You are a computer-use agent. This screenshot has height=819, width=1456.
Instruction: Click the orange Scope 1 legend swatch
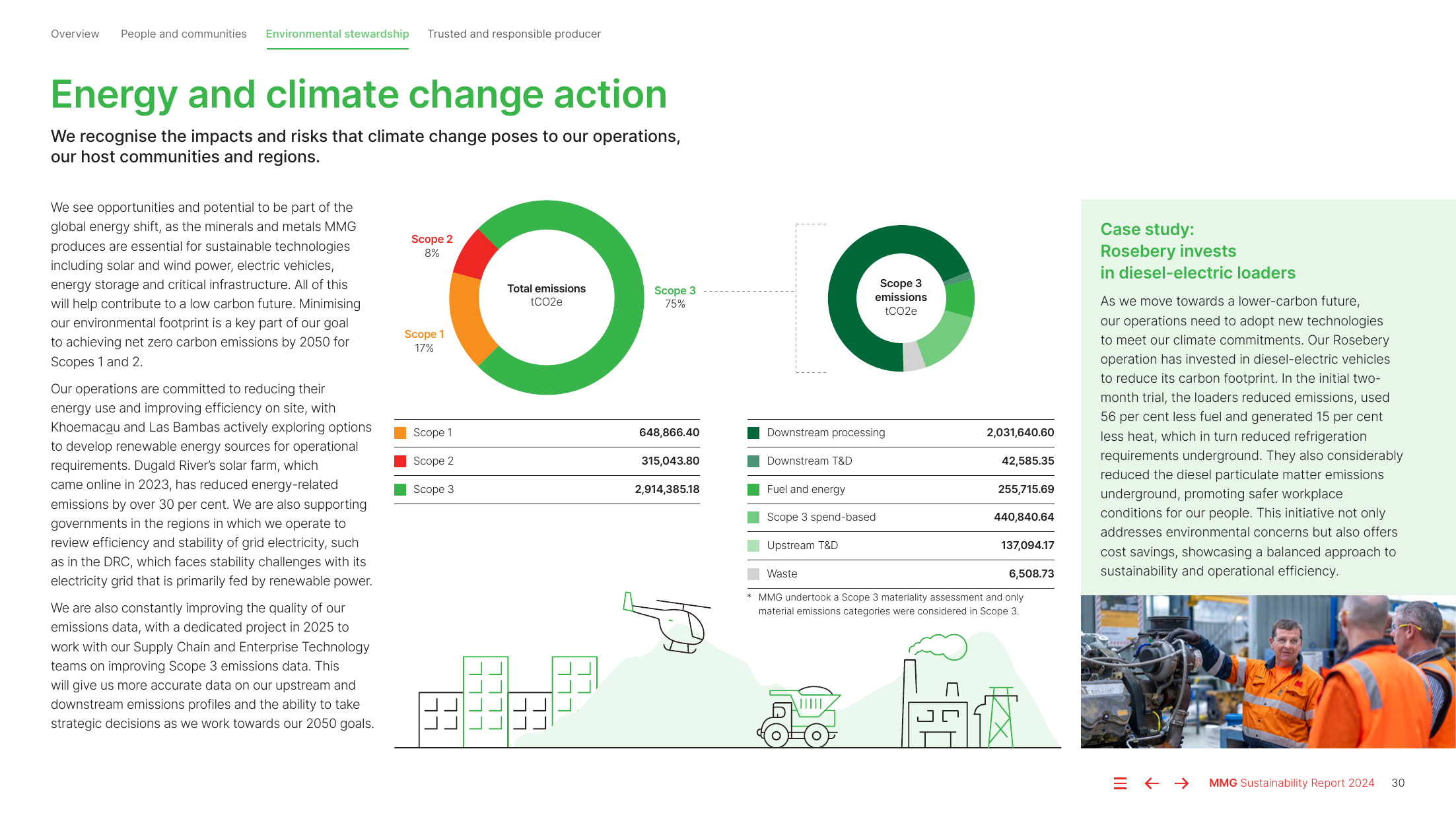pyautogui.click(x=400, y=433)
